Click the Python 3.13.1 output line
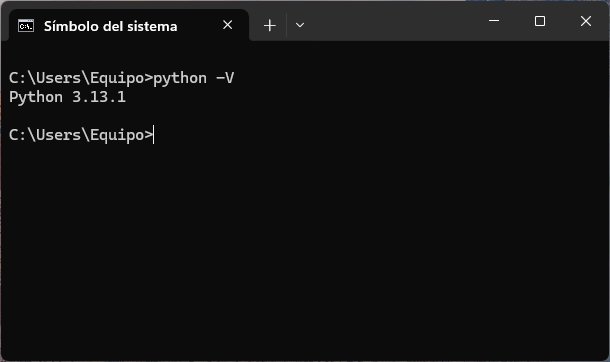 point(67,97)
